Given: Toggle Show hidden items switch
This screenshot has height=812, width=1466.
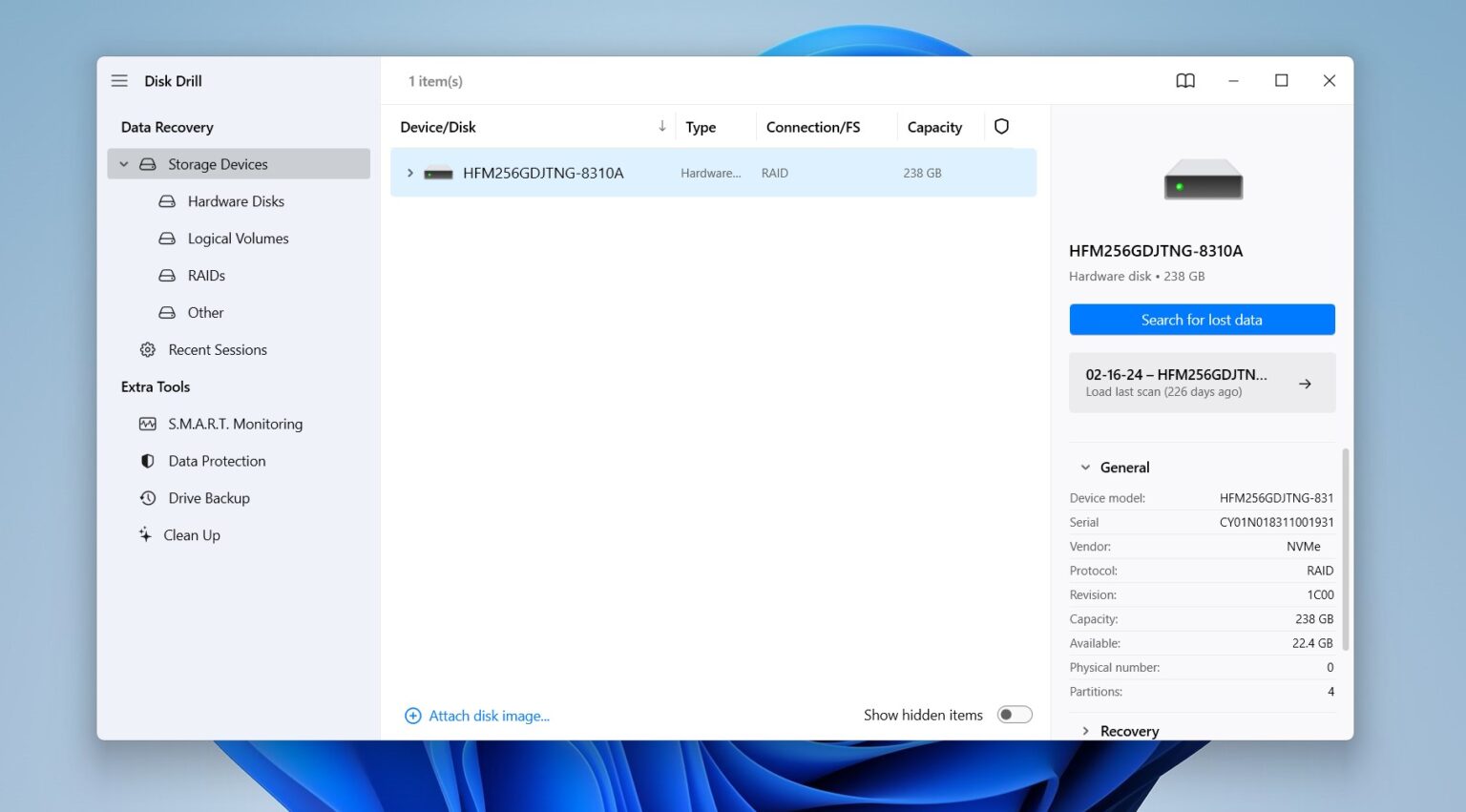Looking at the screenshot, I should tap(1014, 715).
